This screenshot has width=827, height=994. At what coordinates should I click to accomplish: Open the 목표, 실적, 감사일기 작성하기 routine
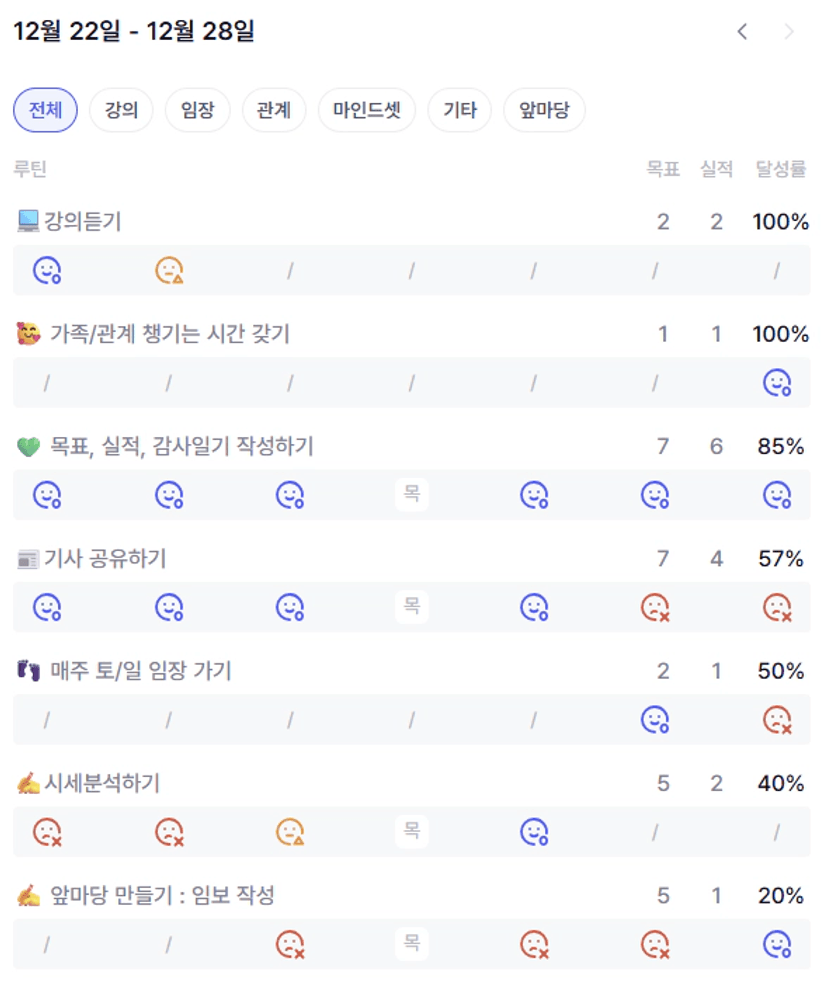pos(180,446)
